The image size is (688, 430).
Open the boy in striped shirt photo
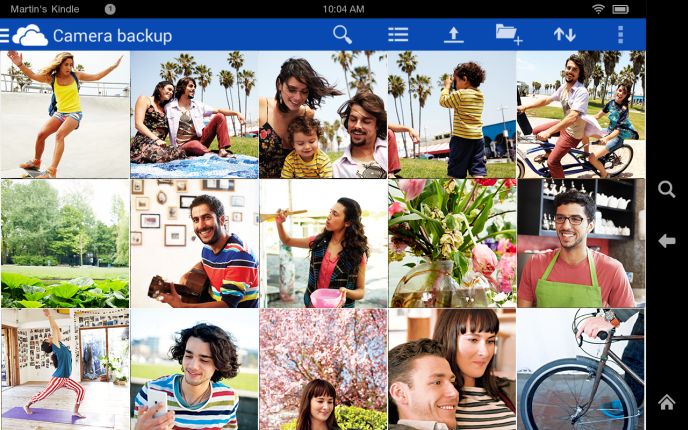click(452, 114)
